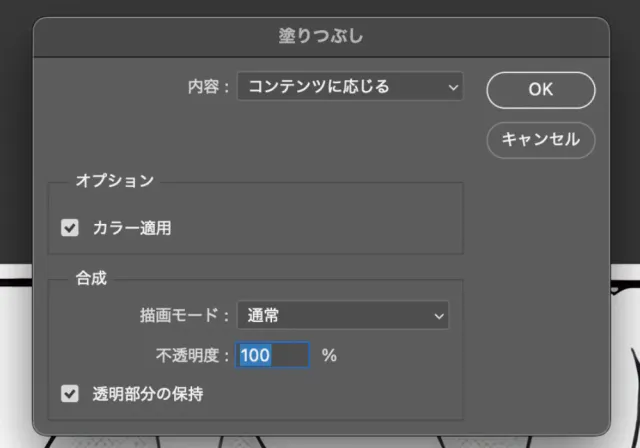Open the 内容 dropdown showing コンテンツに応じる
The width and height of the screenshot is (640, 448).
click(340, 87)
